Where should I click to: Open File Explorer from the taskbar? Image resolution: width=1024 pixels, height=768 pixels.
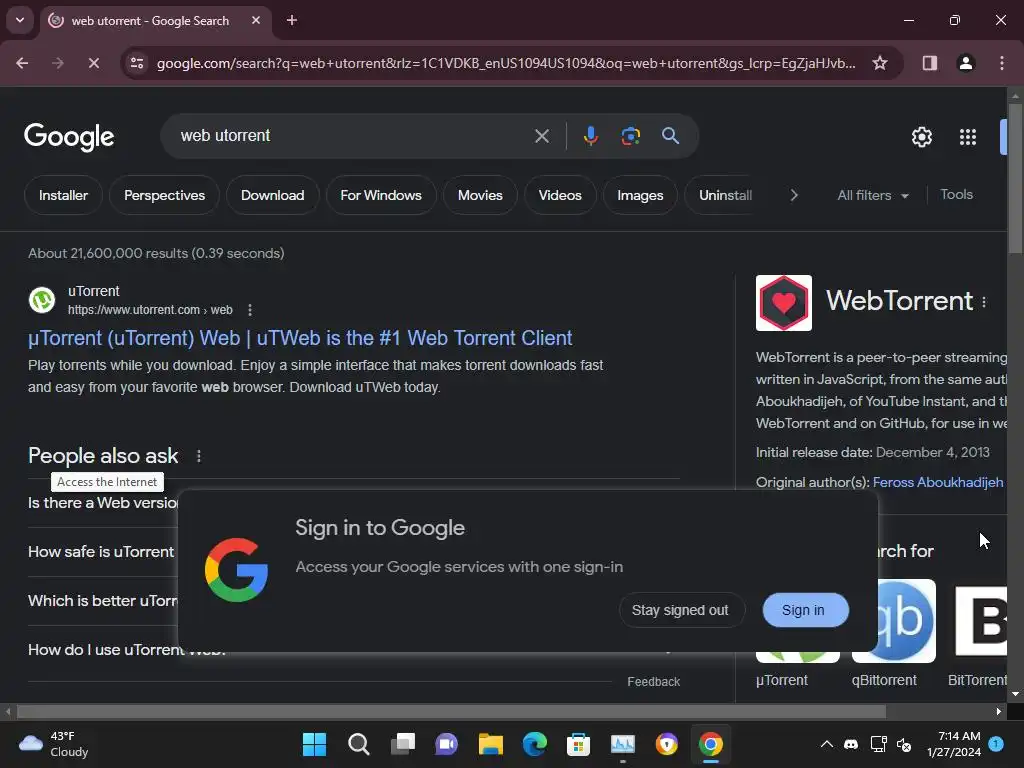pyautogui.click(x=490, y=744)
